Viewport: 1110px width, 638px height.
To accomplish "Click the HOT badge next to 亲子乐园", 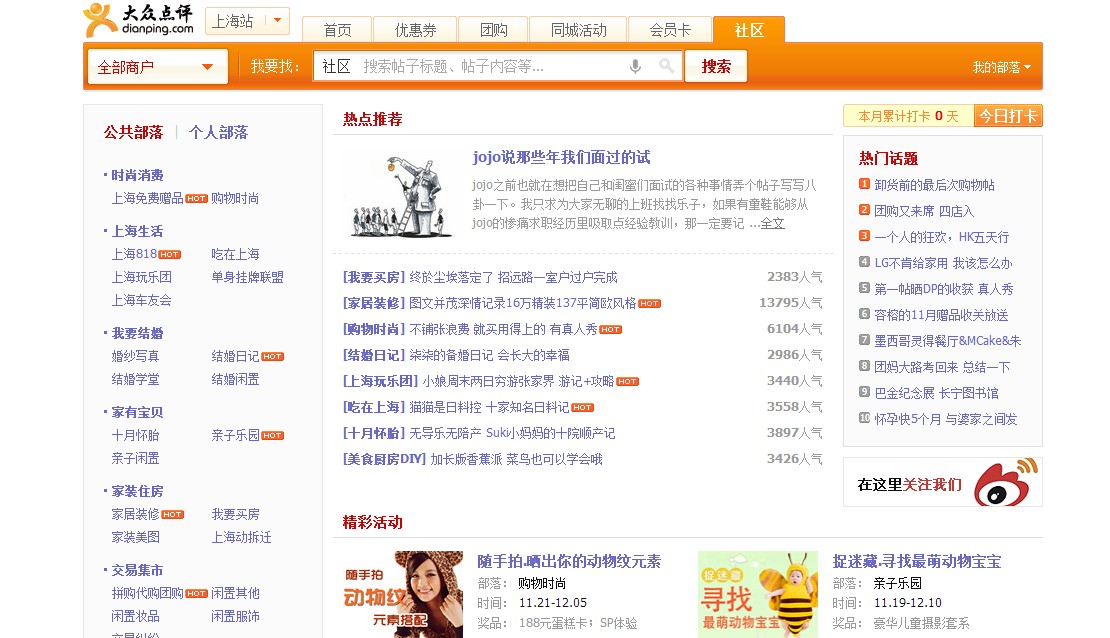I will [x=271, y=435].
